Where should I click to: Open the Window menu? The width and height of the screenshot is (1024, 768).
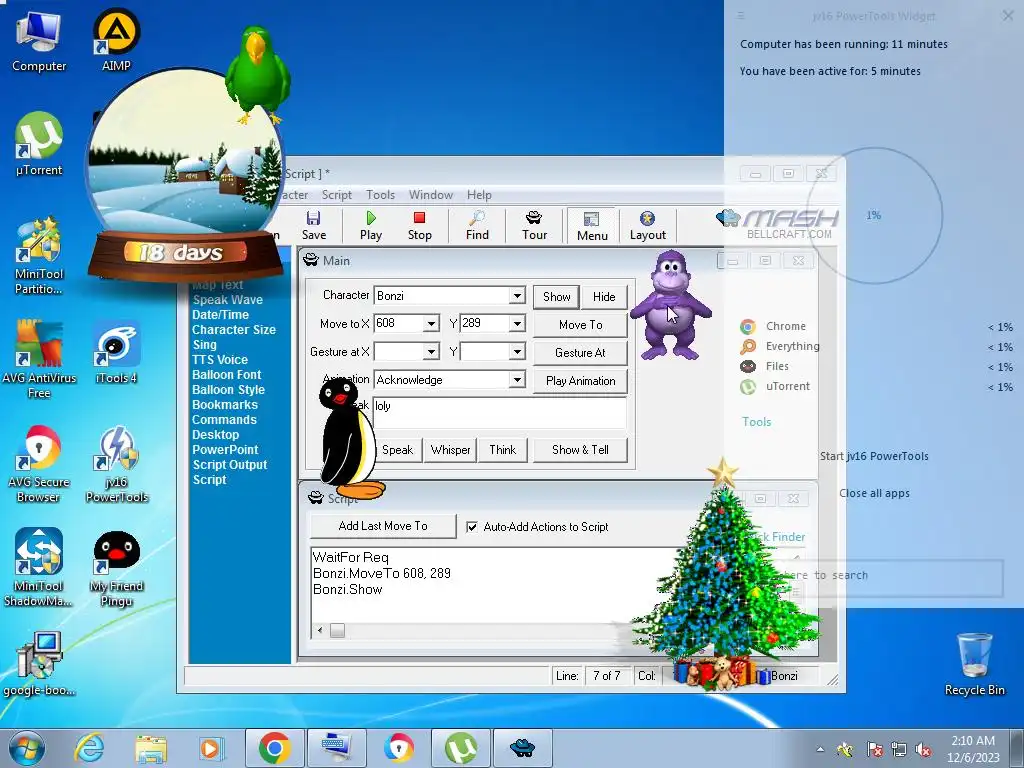[x=430, y=195]
